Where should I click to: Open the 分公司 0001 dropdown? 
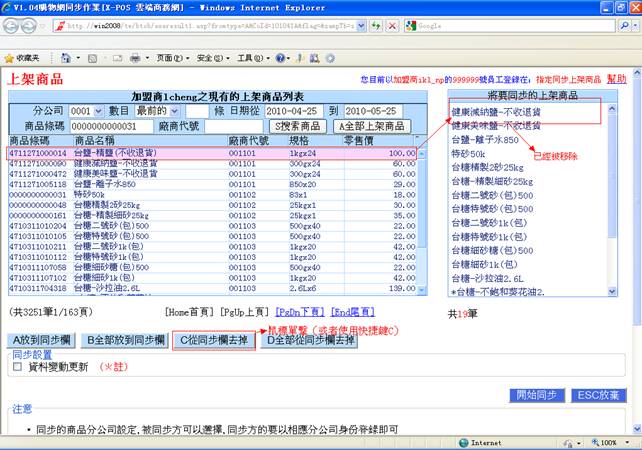[x=87, y=110]
